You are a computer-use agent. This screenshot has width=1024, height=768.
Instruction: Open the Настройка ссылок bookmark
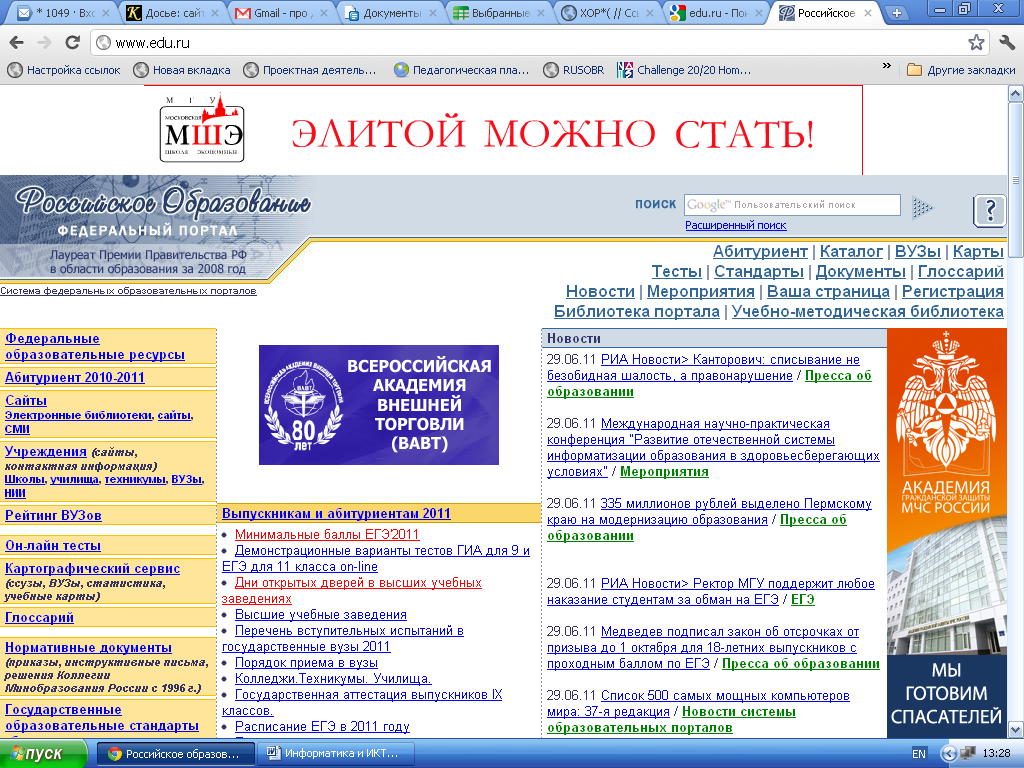click(64, 70)
